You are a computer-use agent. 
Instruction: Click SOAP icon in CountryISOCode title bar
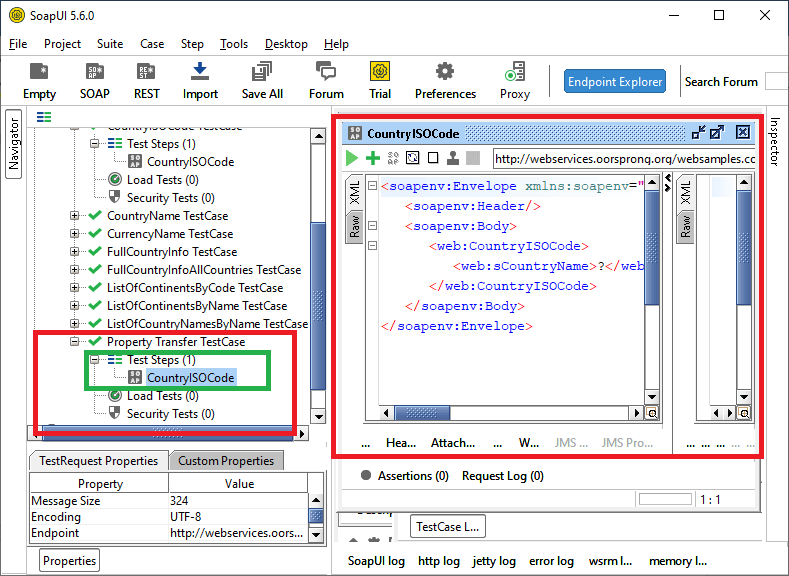355,133
